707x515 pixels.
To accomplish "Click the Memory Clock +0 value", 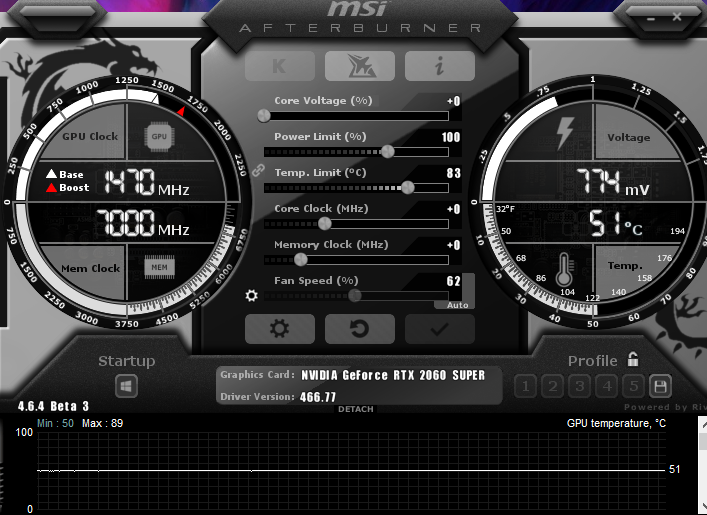I will [454, 245].
